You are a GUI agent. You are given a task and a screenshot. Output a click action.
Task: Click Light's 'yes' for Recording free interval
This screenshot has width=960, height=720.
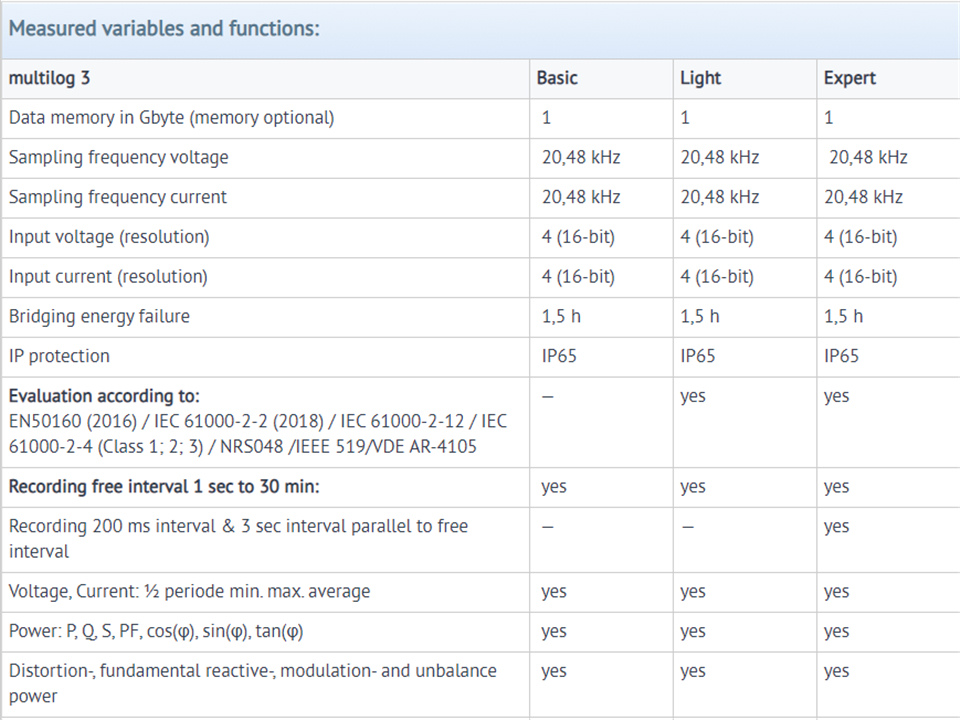pos(693,487)
